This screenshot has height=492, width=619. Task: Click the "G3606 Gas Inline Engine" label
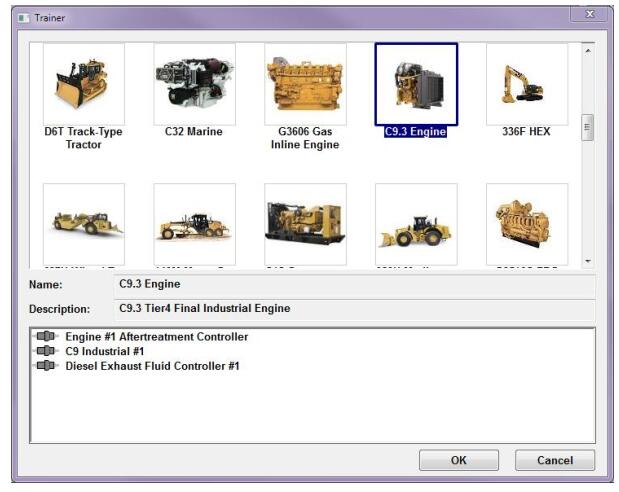point(305,138)
